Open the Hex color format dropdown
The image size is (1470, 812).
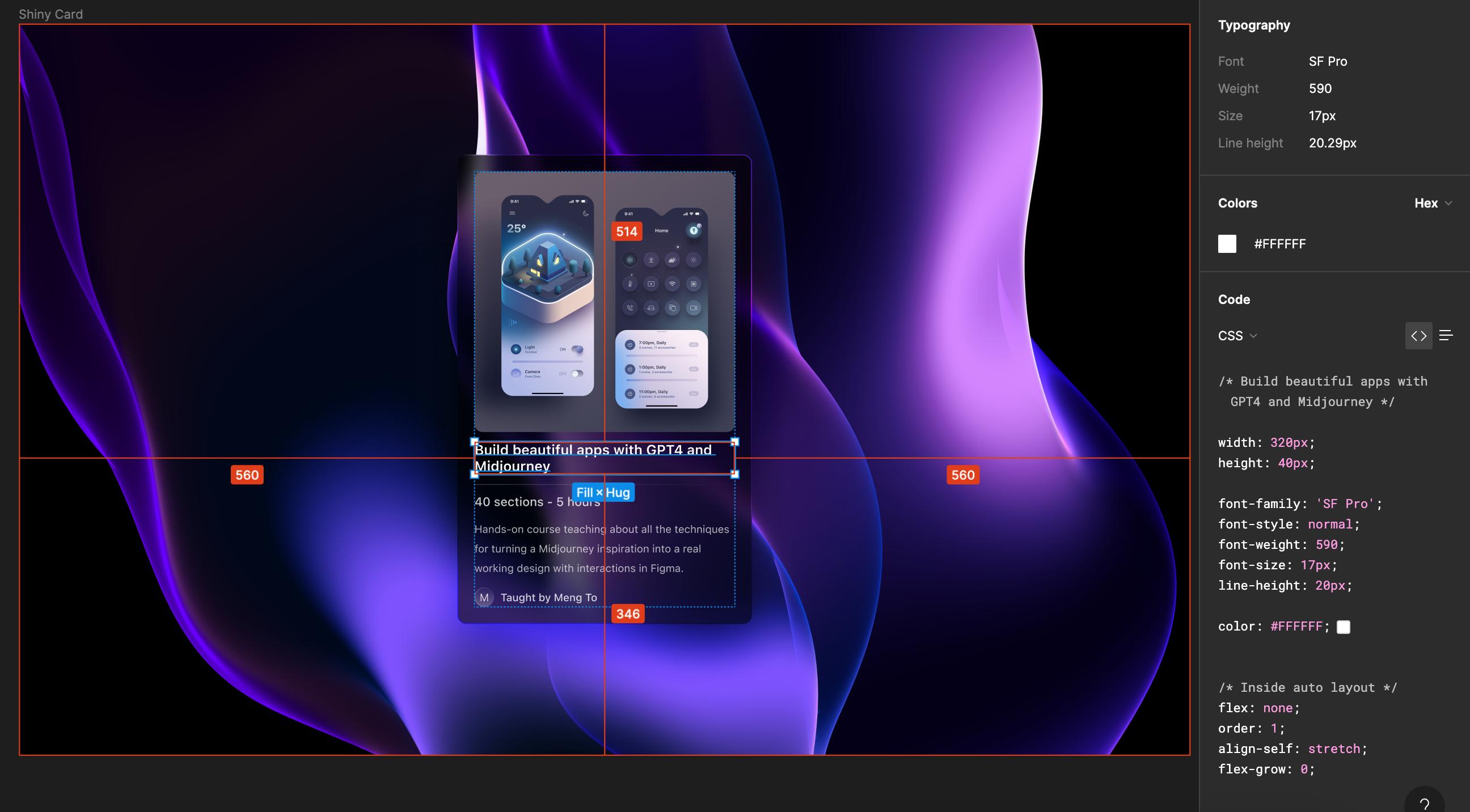coord(1433,203)
